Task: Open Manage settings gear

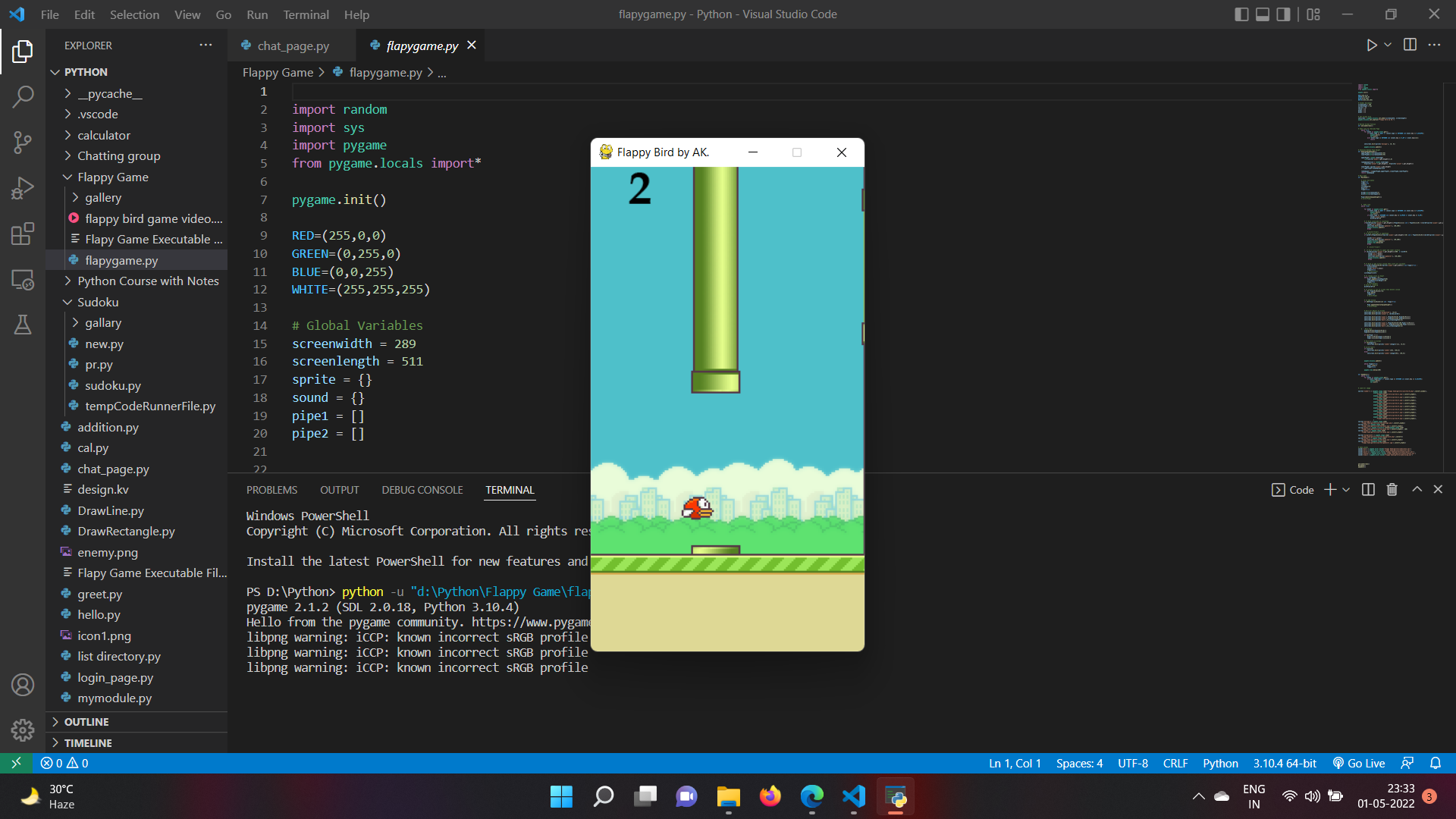Action: 23,730
